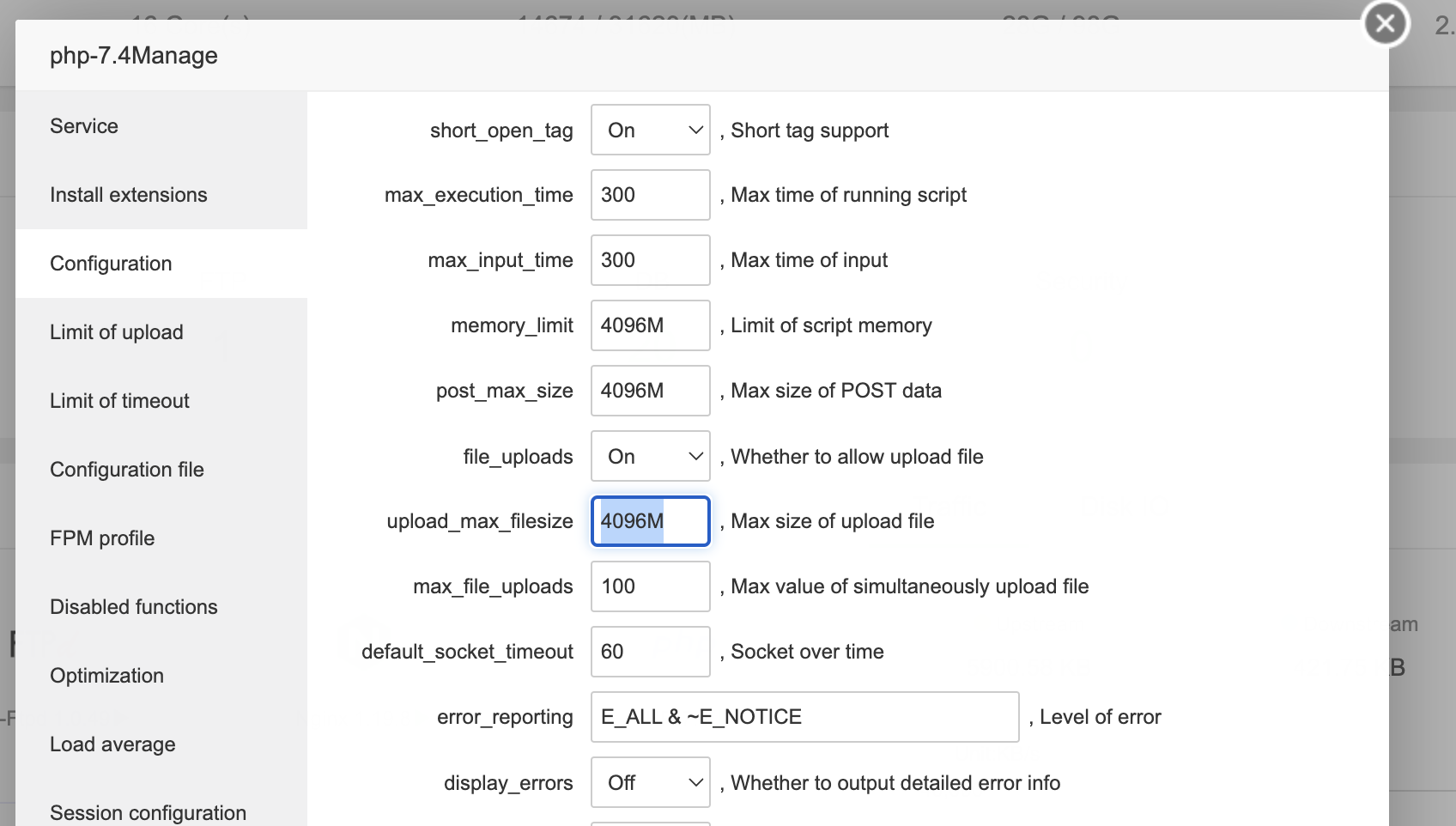Switch to the Service tab

pos(84,126)
